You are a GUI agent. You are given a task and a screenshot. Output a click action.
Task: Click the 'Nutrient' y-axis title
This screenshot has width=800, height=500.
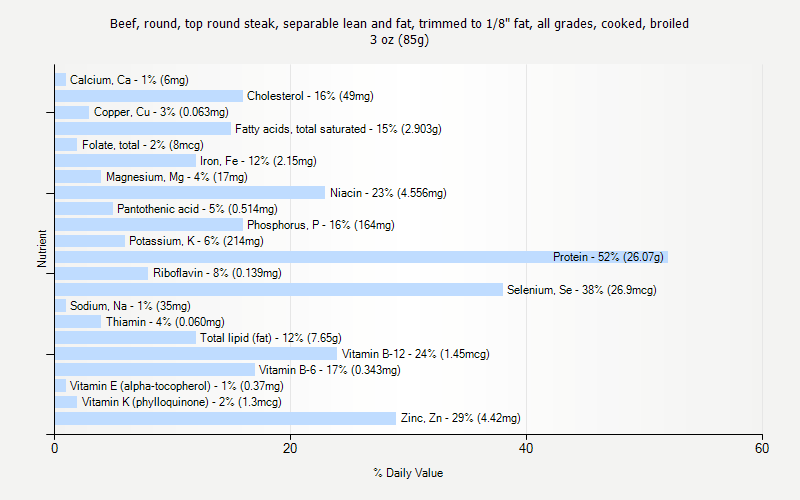click(x=42, y=249)
